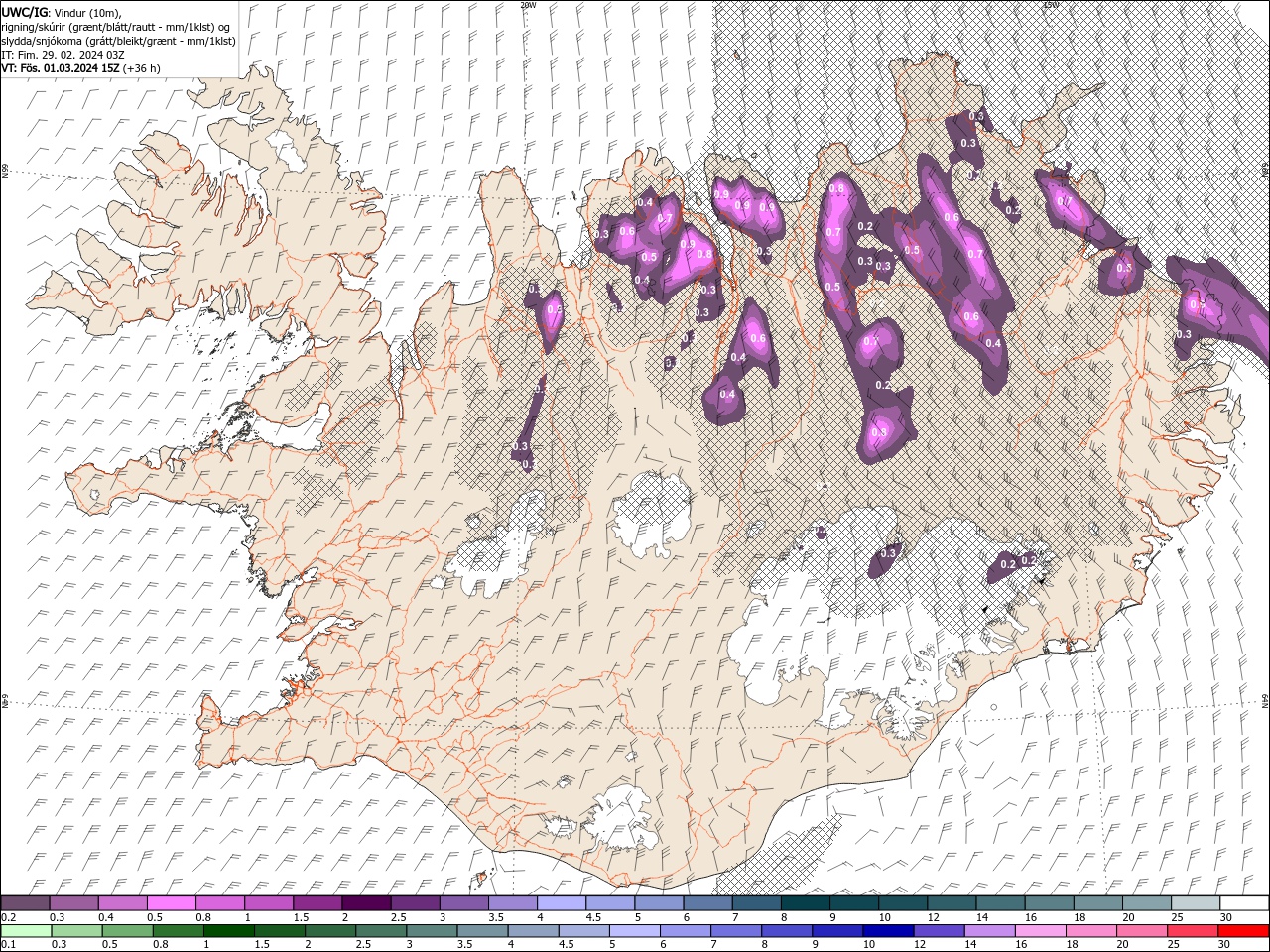1270x952 pixels.
Task: Click the green-grey 2.5 swatch, bottom legend row
Action: click(381, 931)
